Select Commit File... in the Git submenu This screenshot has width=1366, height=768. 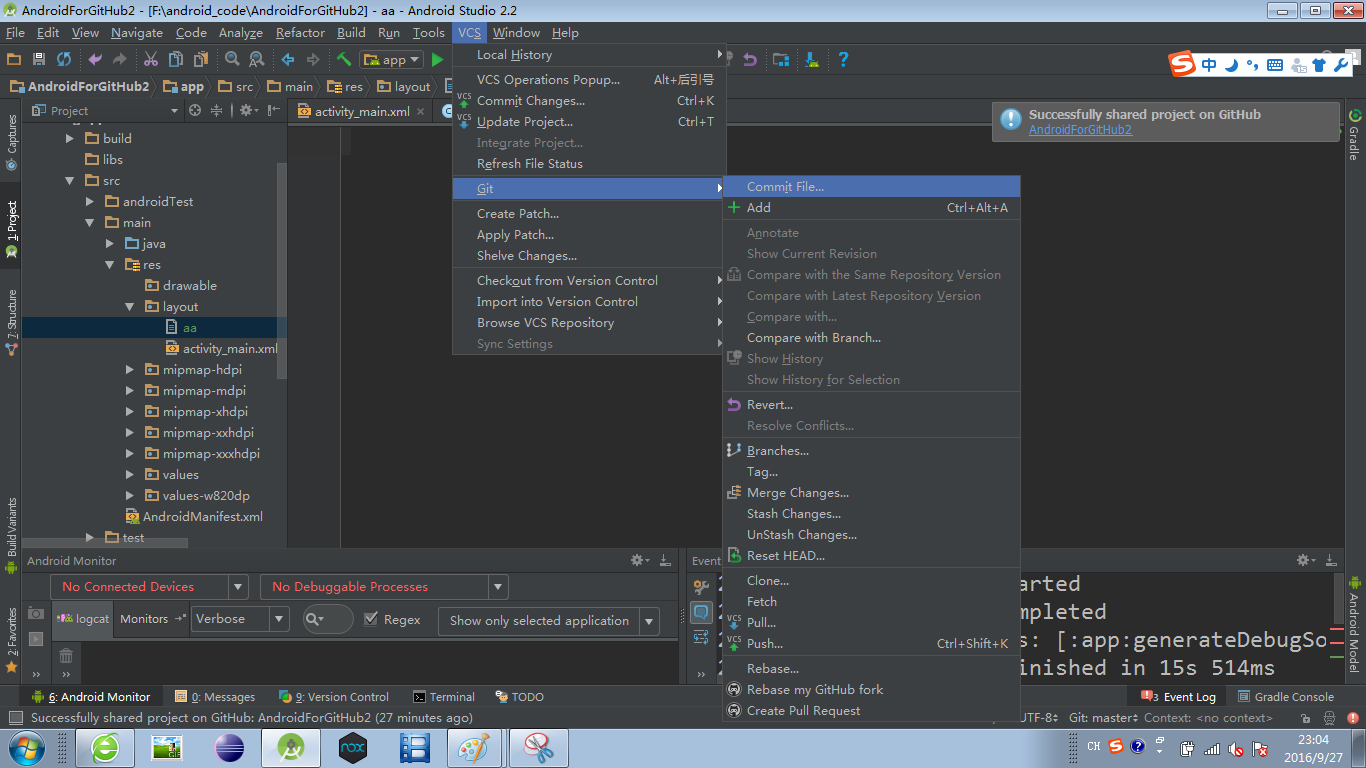(871, 187)
